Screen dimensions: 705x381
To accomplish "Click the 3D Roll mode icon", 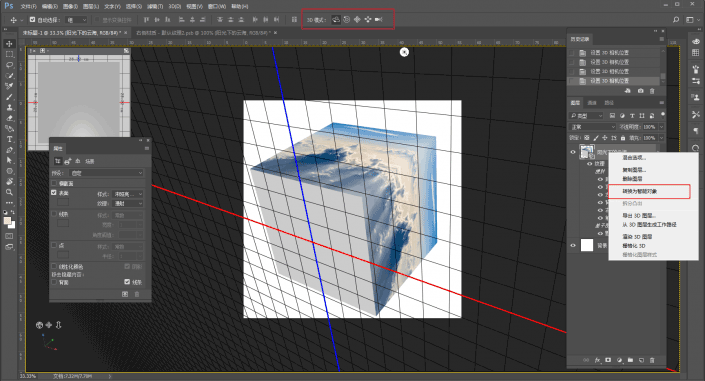I will pos(347,19).
